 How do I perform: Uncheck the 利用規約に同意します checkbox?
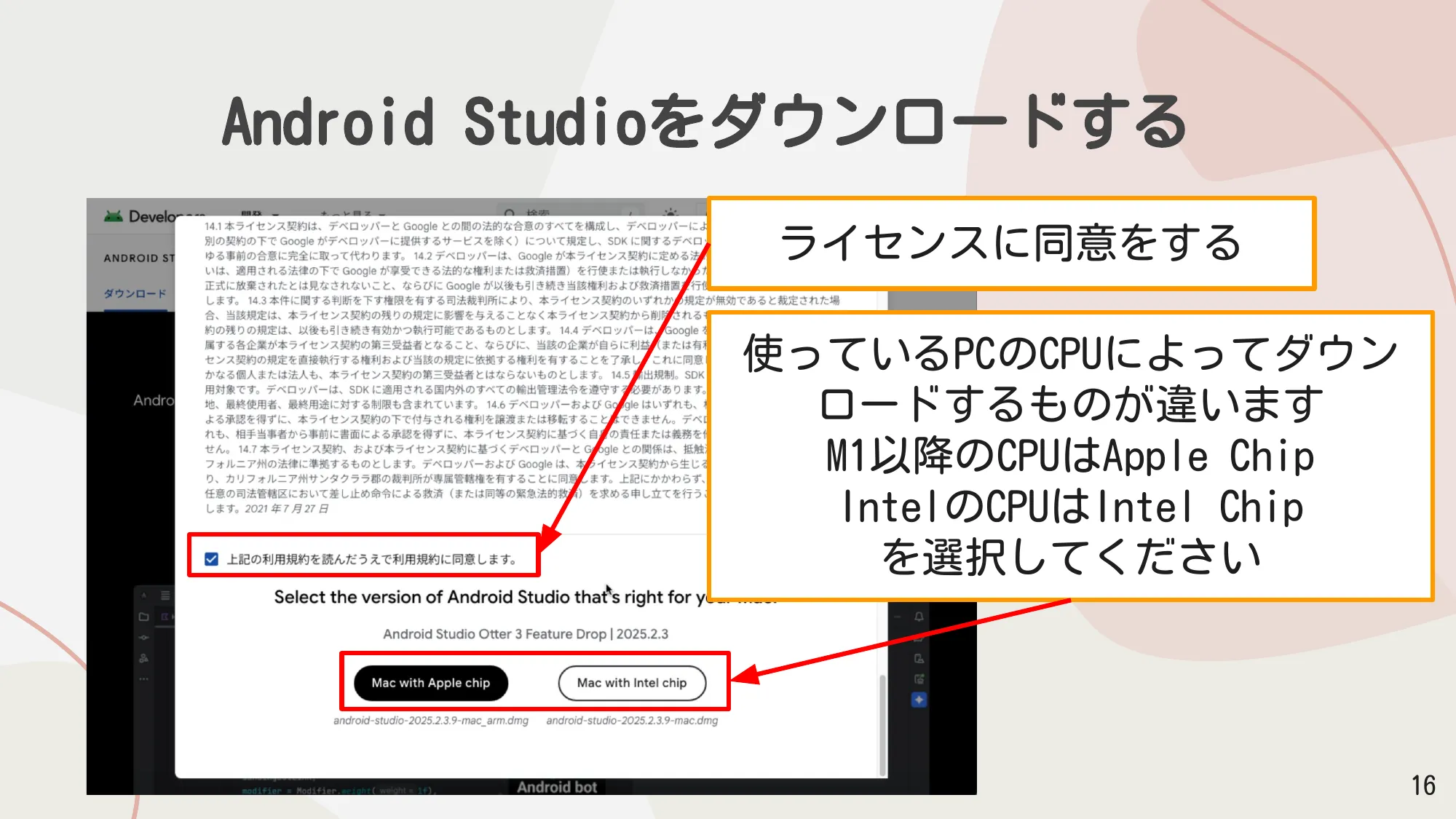211,561
